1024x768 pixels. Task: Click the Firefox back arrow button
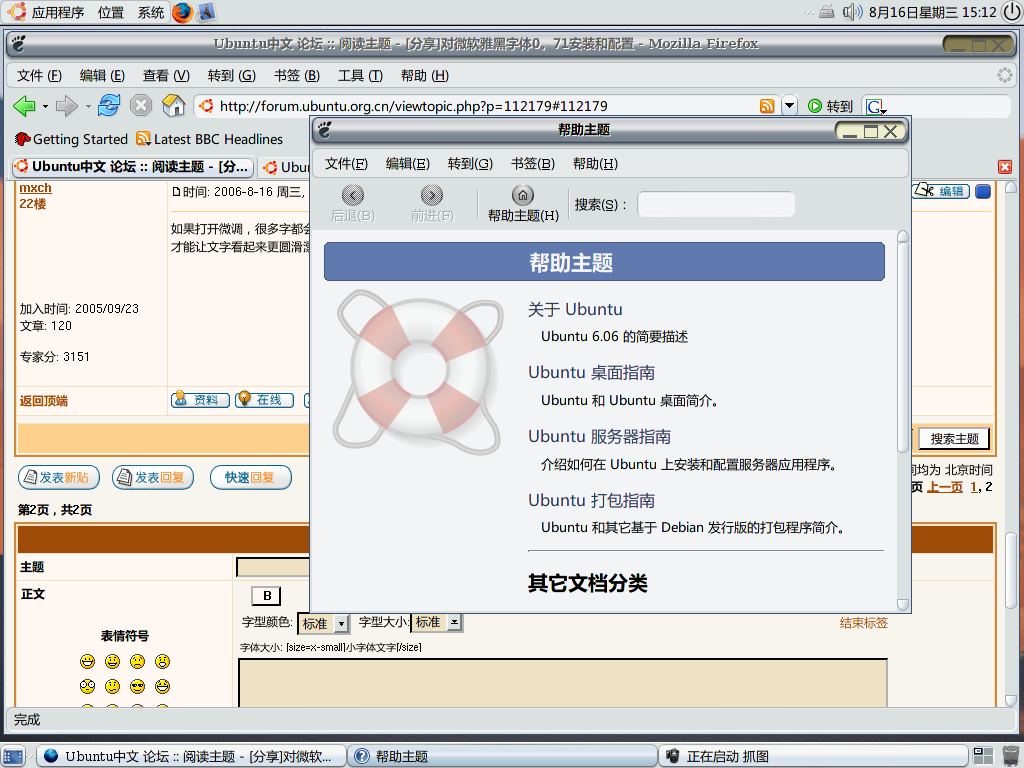(x=24, y=106)
